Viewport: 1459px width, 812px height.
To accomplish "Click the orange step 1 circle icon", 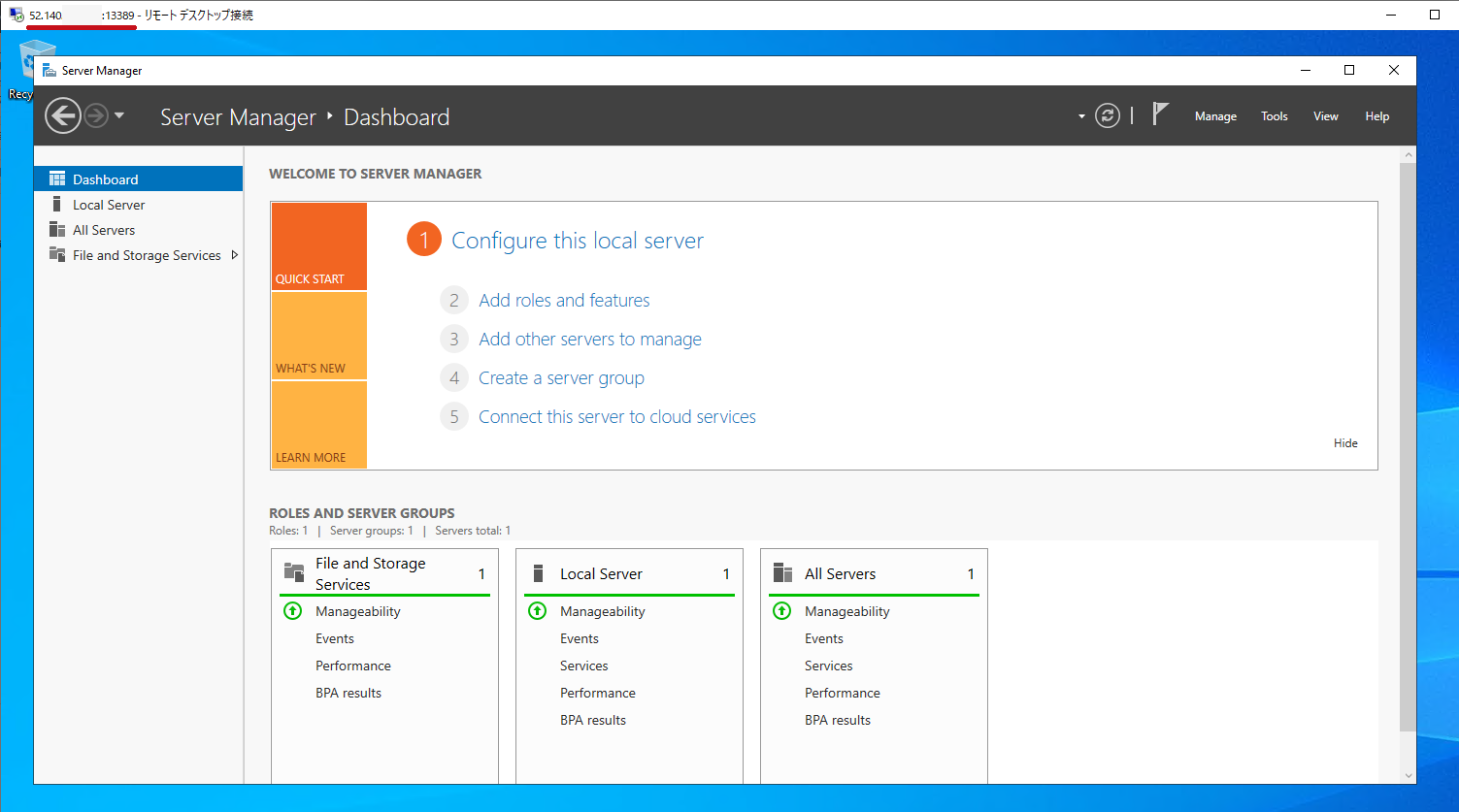I will [424, 240].
